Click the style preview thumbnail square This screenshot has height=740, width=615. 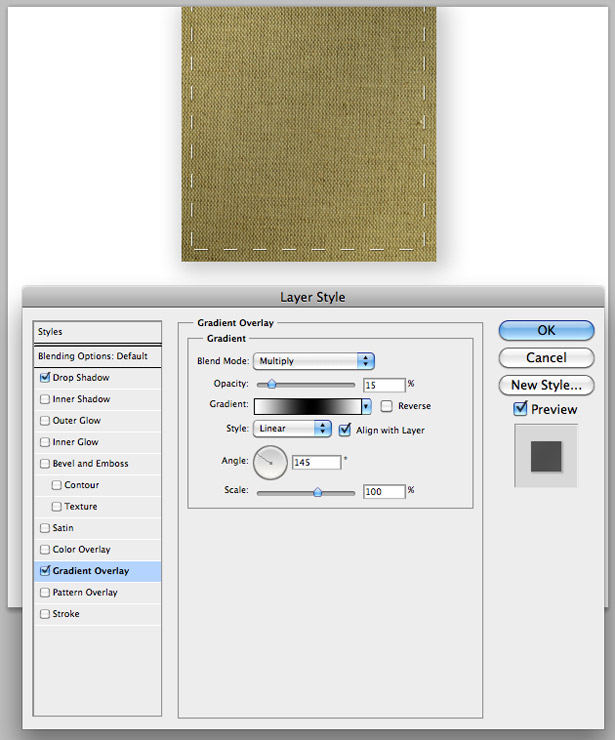pyautogui.click(x=546, y=456)
